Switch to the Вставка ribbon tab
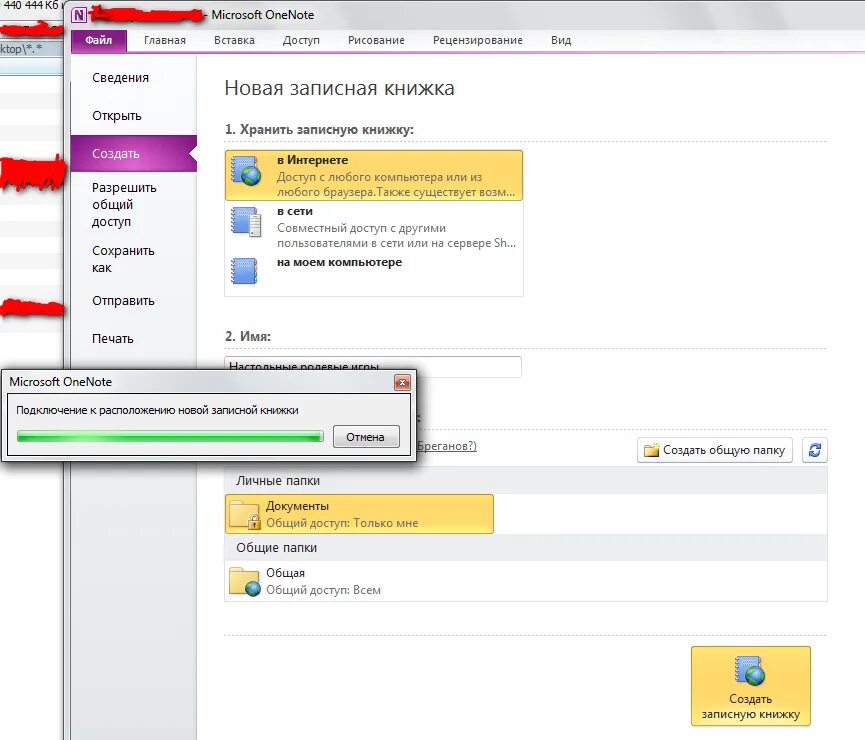 pyautogui.click(x=234, y=40)
